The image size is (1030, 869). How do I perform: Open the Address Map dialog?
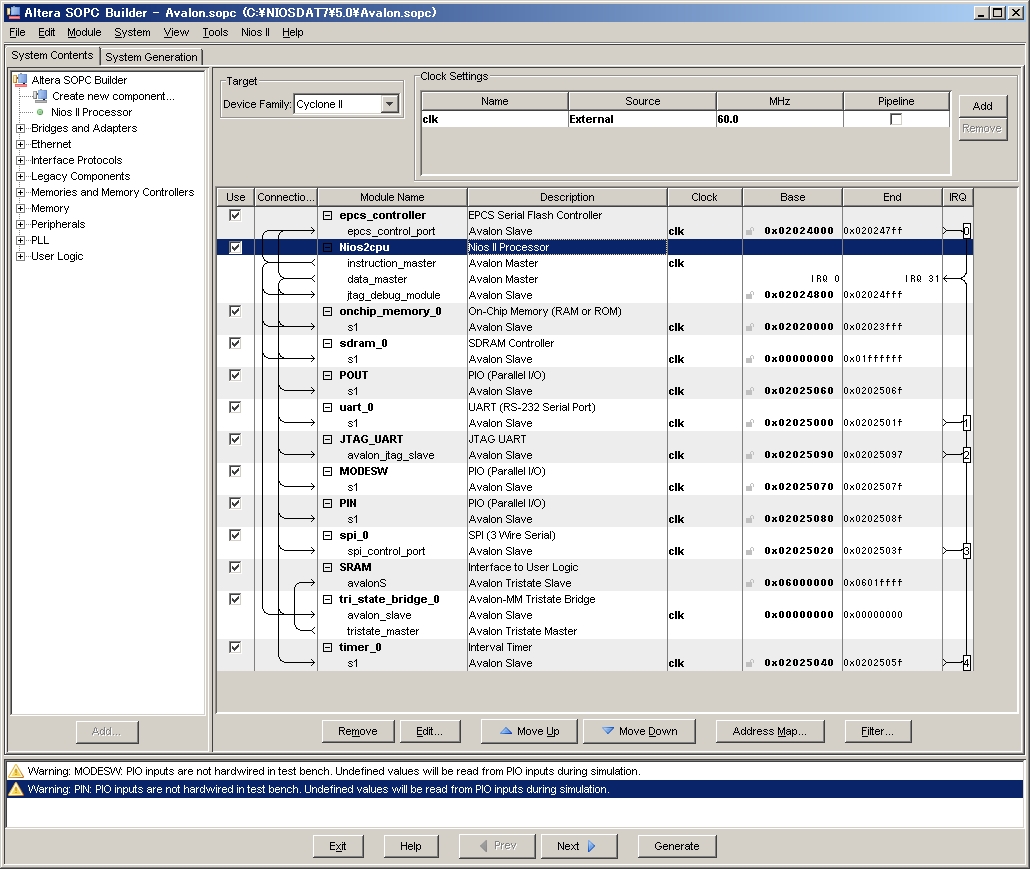pyautogui.click(x=767, y=731)
